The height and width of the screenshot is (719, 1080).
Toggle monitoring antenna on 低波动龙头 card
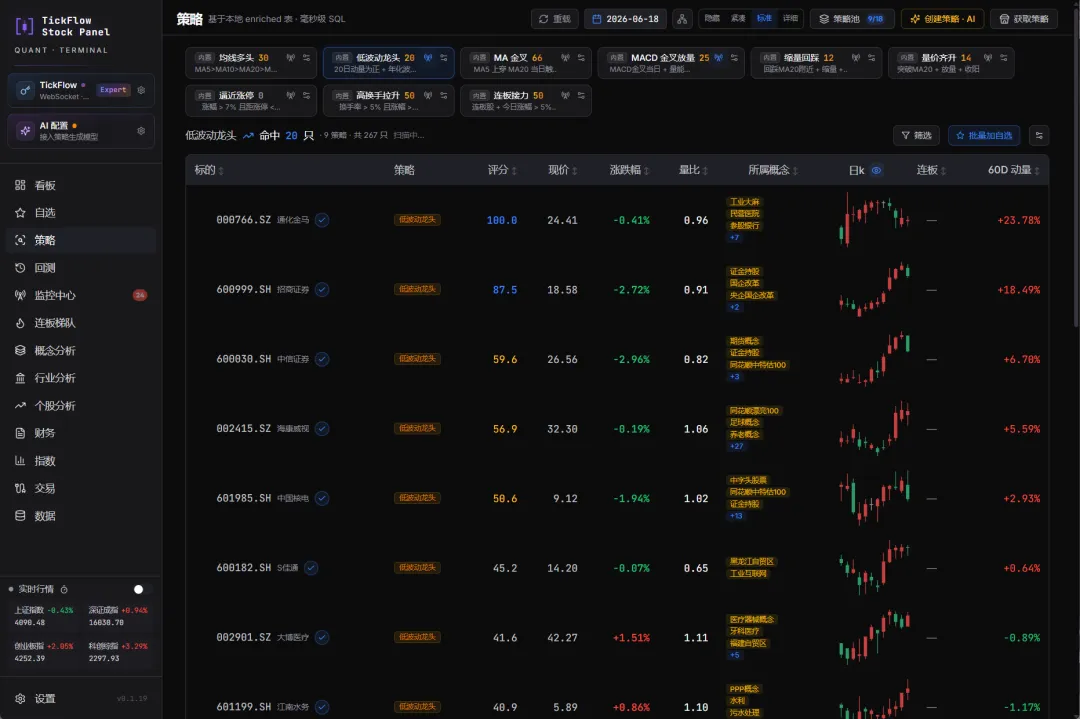(428, 58)
